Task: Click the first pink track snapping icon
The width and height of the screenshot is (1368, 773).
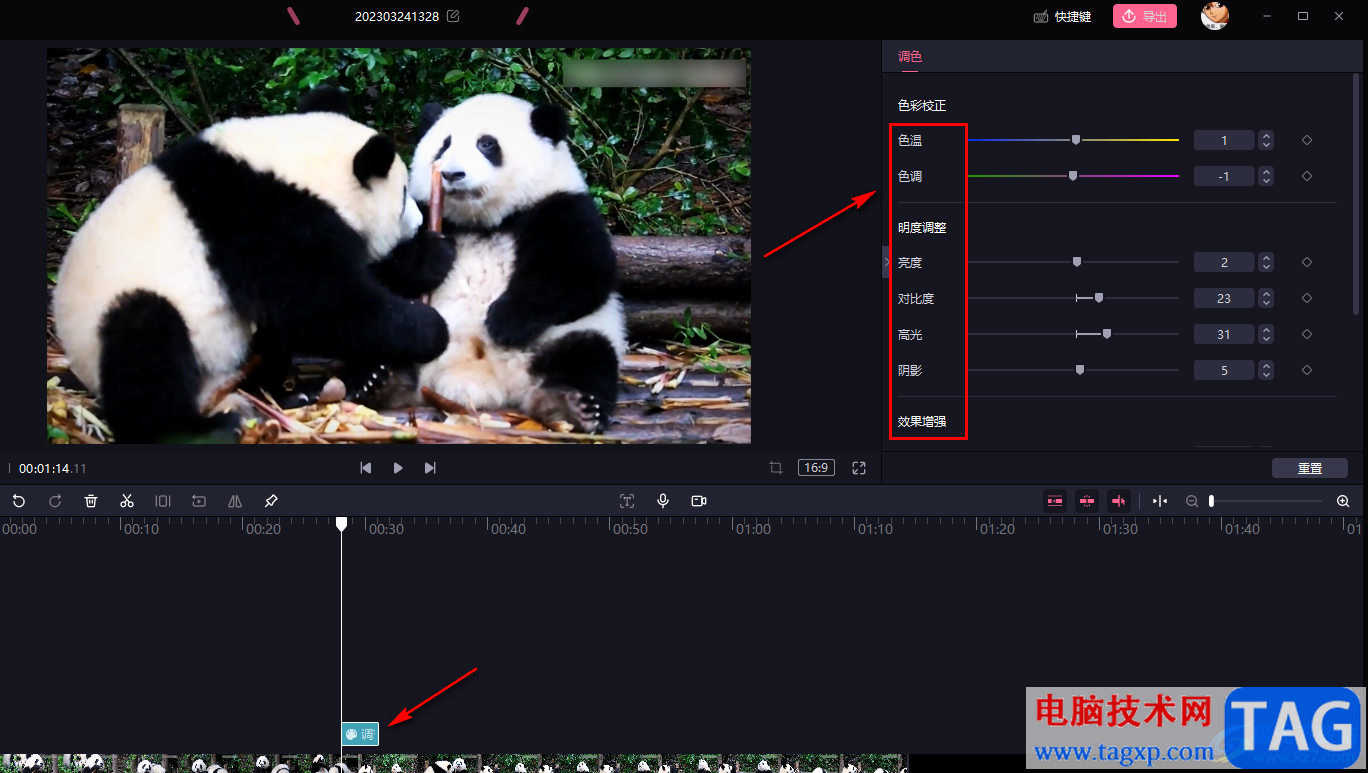Action: (1055, 501)
